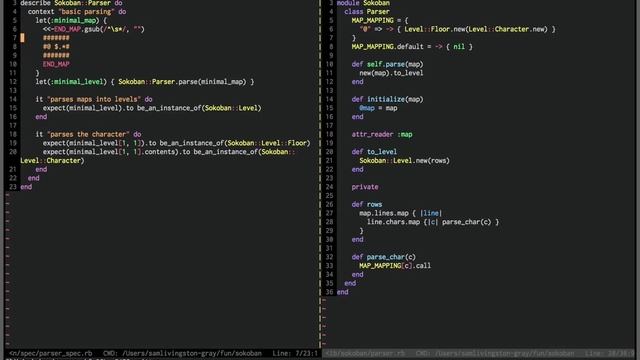
Task: Click 'be_an_instance_of(Sokoban::Level)' on spec line 15
Action: click(199, 108)
